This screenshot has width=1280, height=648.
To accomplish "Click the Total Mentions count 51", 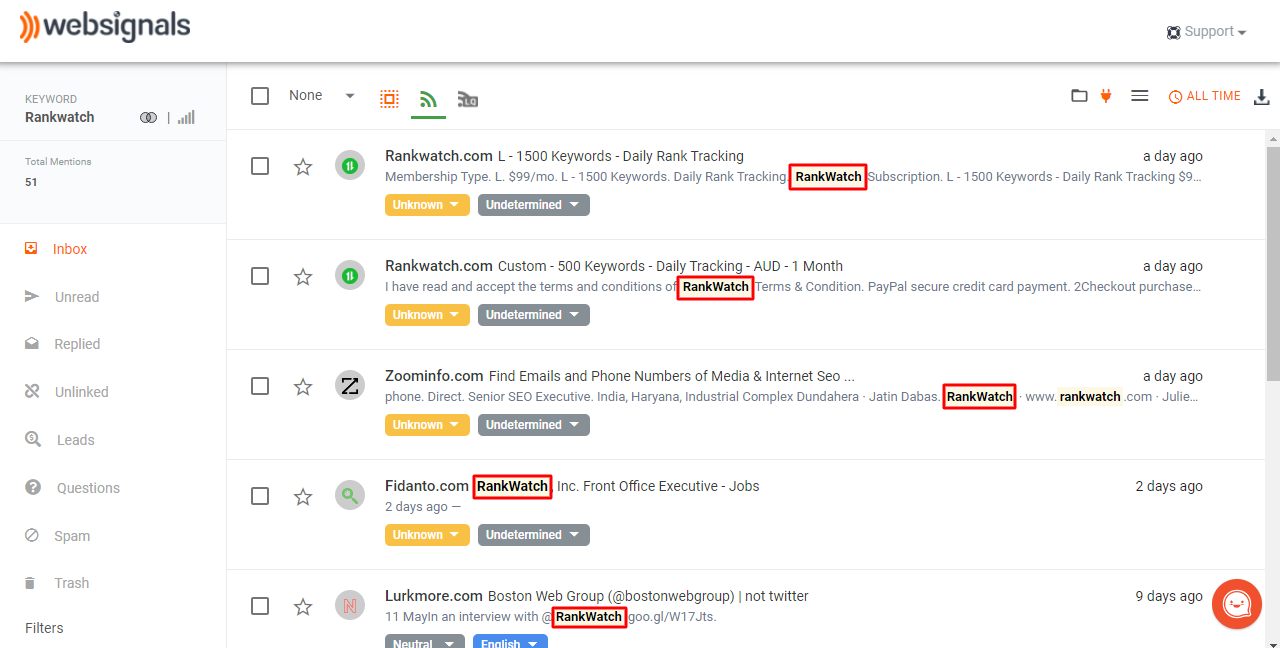I will point(31,182).
